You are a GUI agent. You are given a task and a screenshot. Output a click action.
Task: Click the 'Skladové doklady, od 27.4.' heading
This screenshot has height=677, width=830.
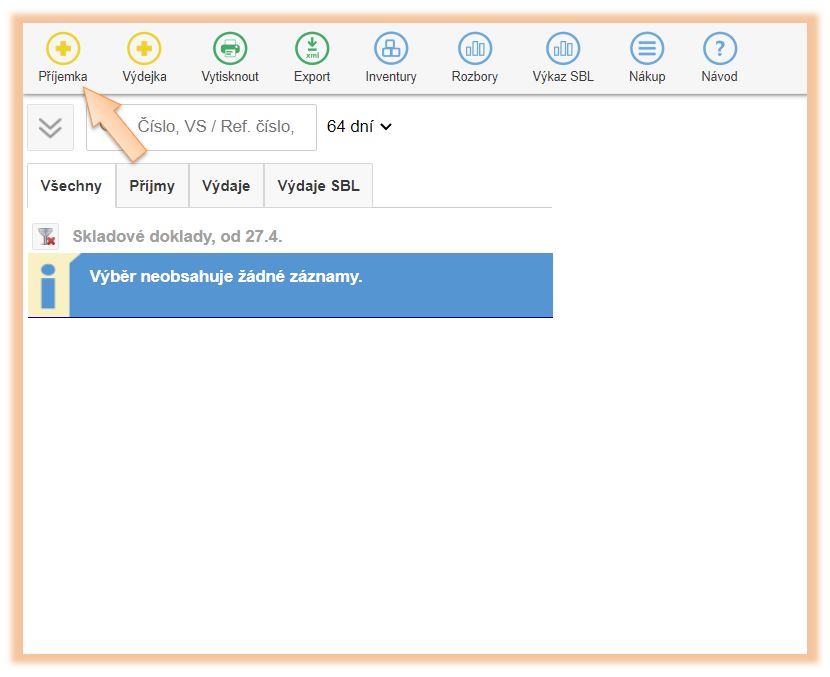click(x=177, y=237)
